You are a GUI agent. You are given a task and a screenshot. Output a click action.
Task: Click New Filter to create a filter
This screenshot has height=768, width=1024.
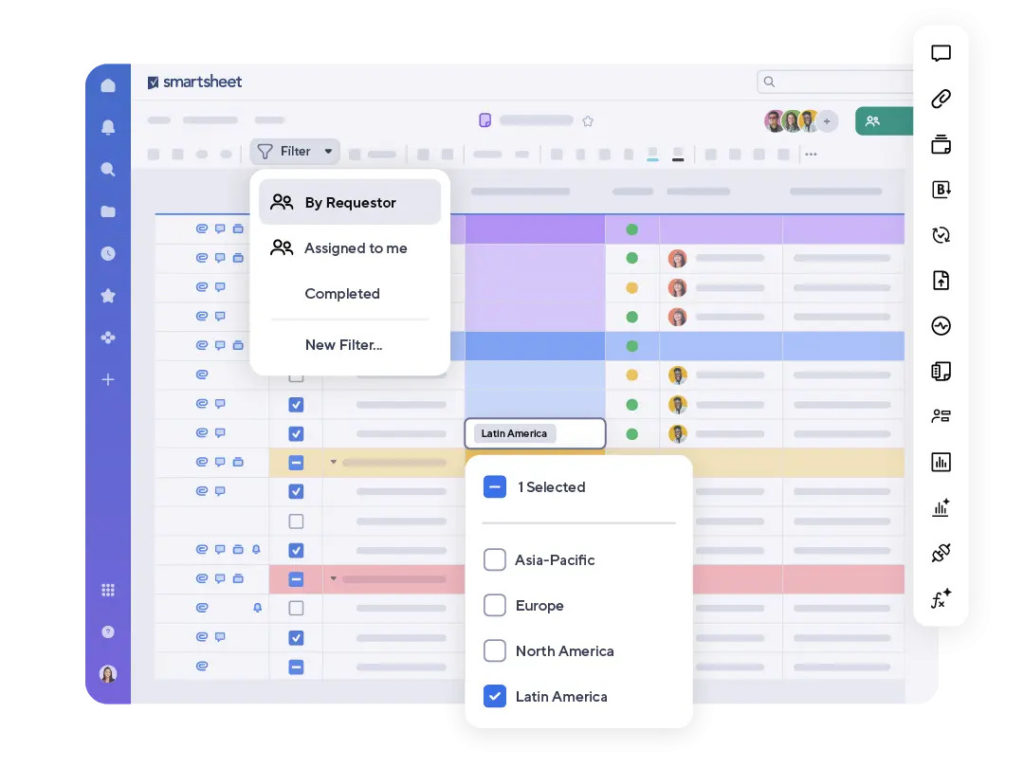pyautogui.click(x=343, y=344)
